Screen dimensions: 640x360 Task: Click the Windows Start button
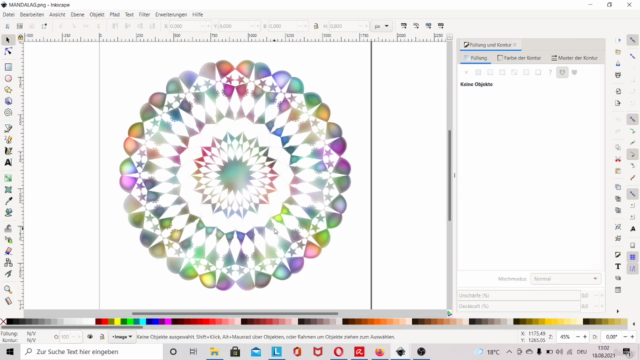coord(9,351)
